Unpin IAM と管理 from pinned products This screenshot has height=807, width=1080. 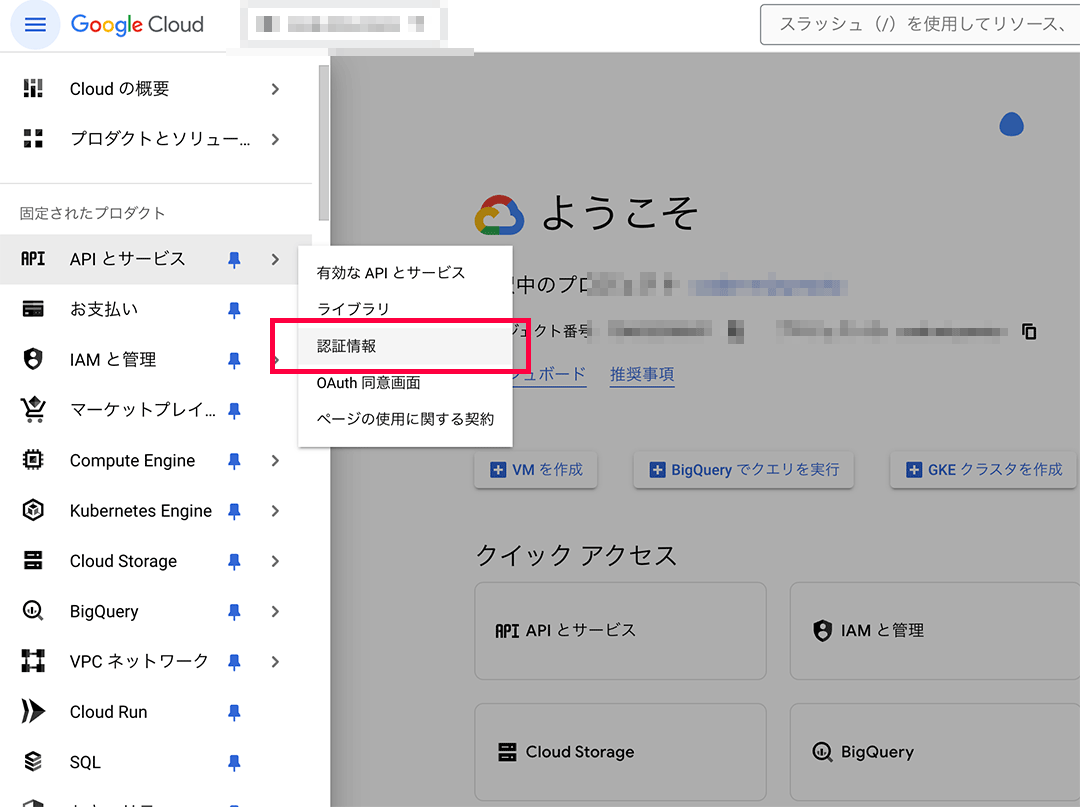[x=234, y=360]
